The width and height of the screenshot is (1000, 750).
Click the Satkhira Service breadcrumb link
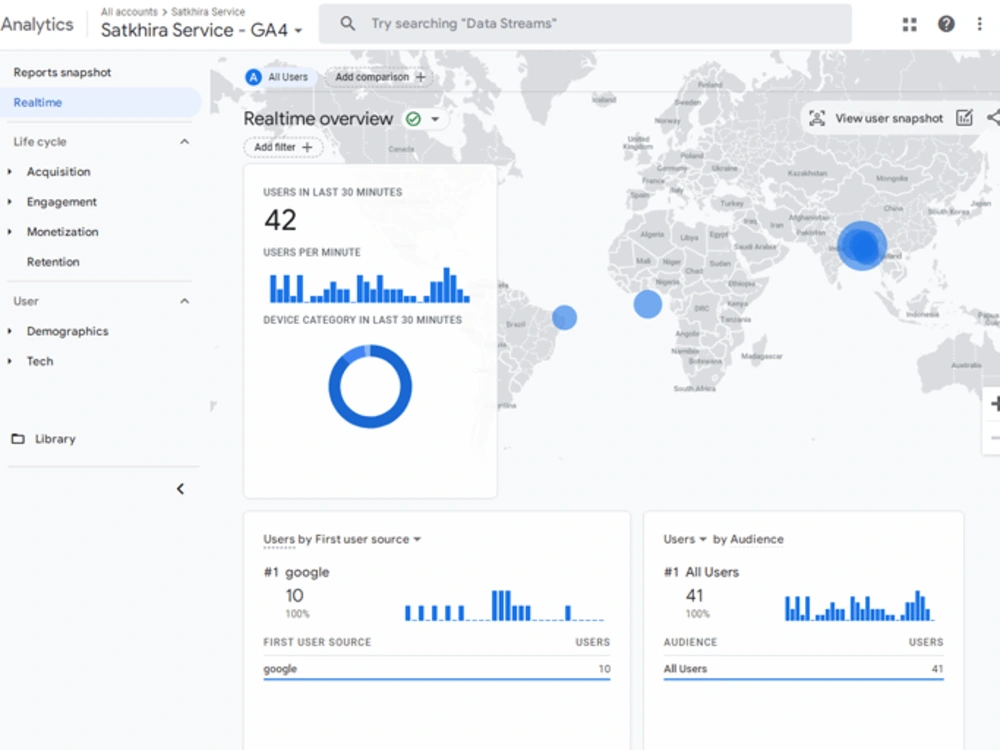[x=208, y=11]
